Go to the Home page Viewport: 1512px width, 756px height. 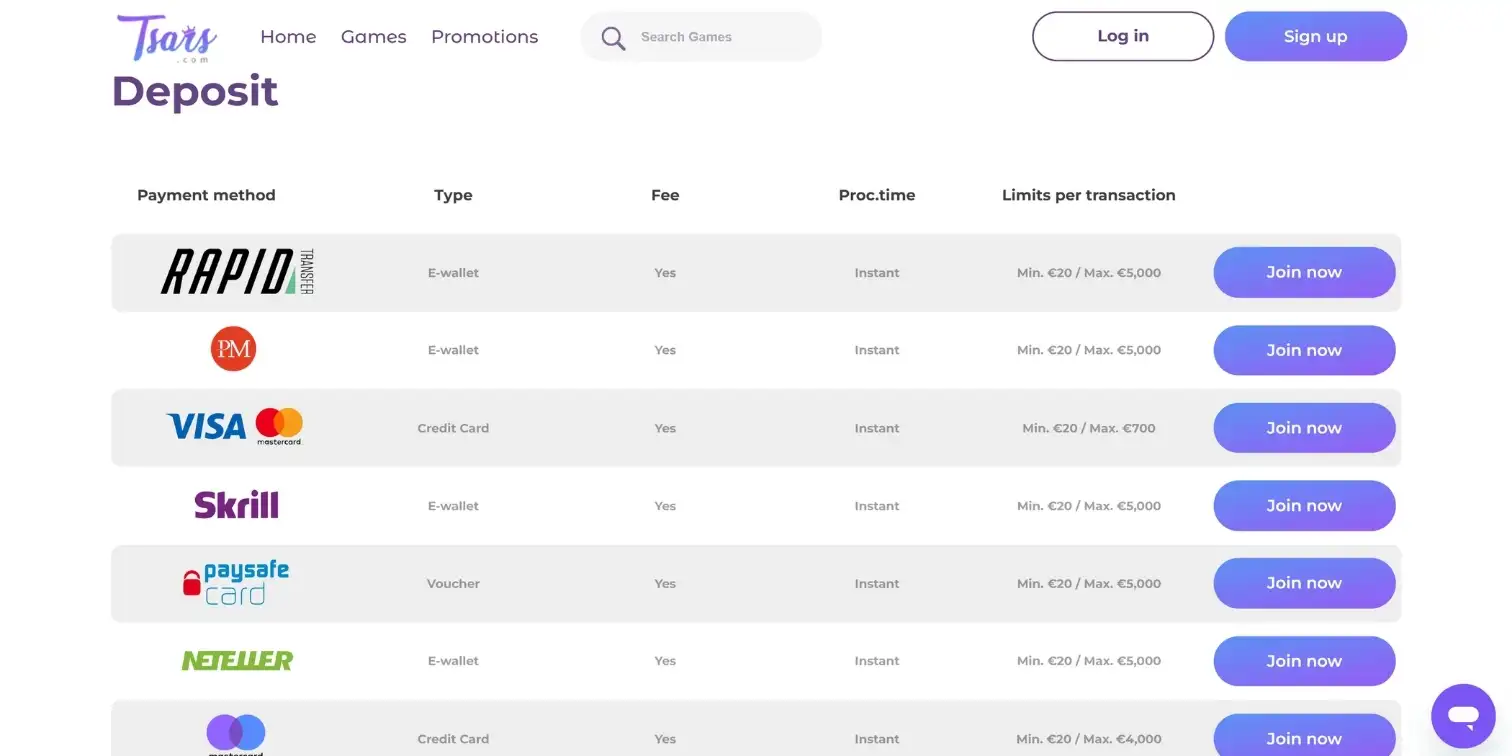288,37
